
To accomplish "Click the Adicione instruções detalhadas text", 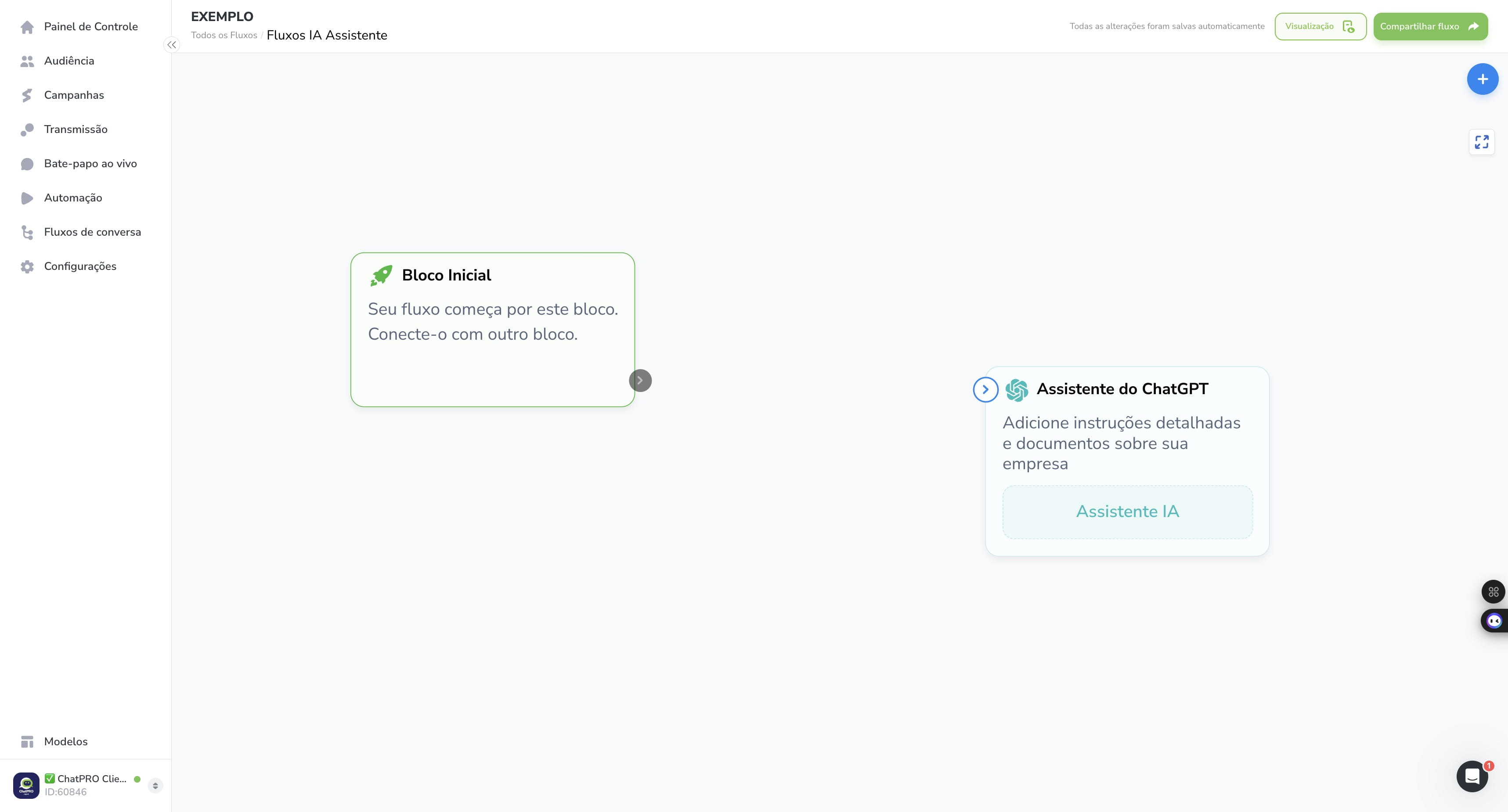I will pyautogui.click(x=1121, y=443).
